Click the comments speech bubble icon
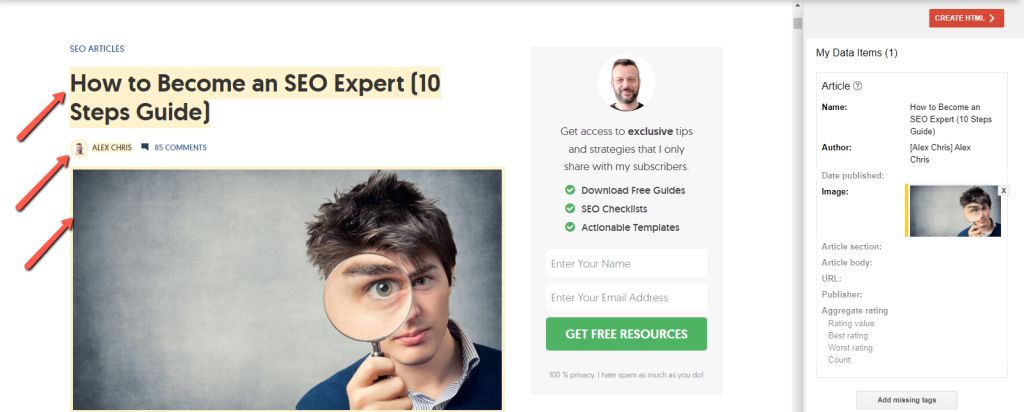The width and height of the screenshot is (1024, 412). pos(145,148)
